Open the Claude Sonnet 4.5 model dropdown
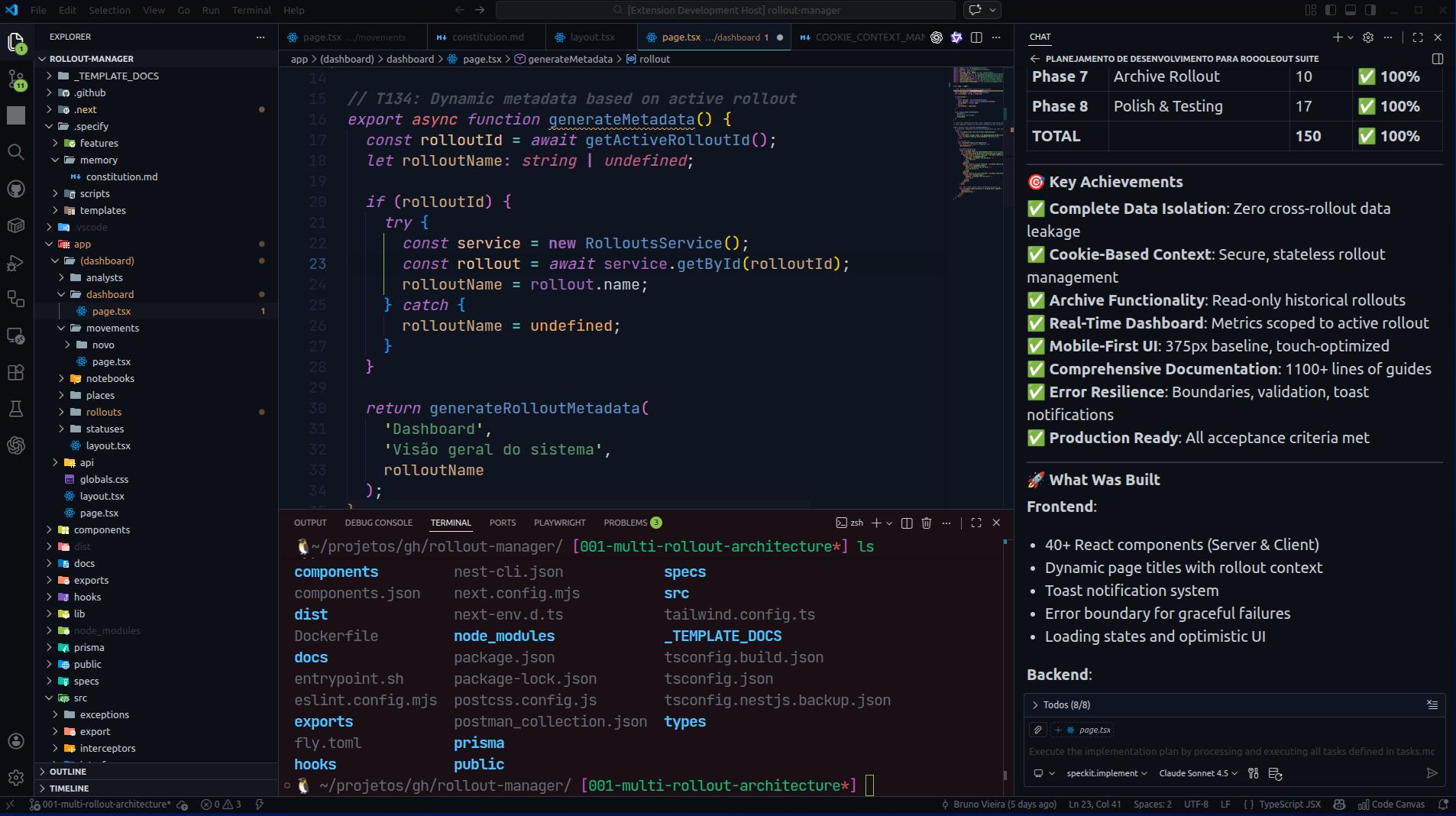Viewport: 1456px width, 816px height. click(1196, 773)
